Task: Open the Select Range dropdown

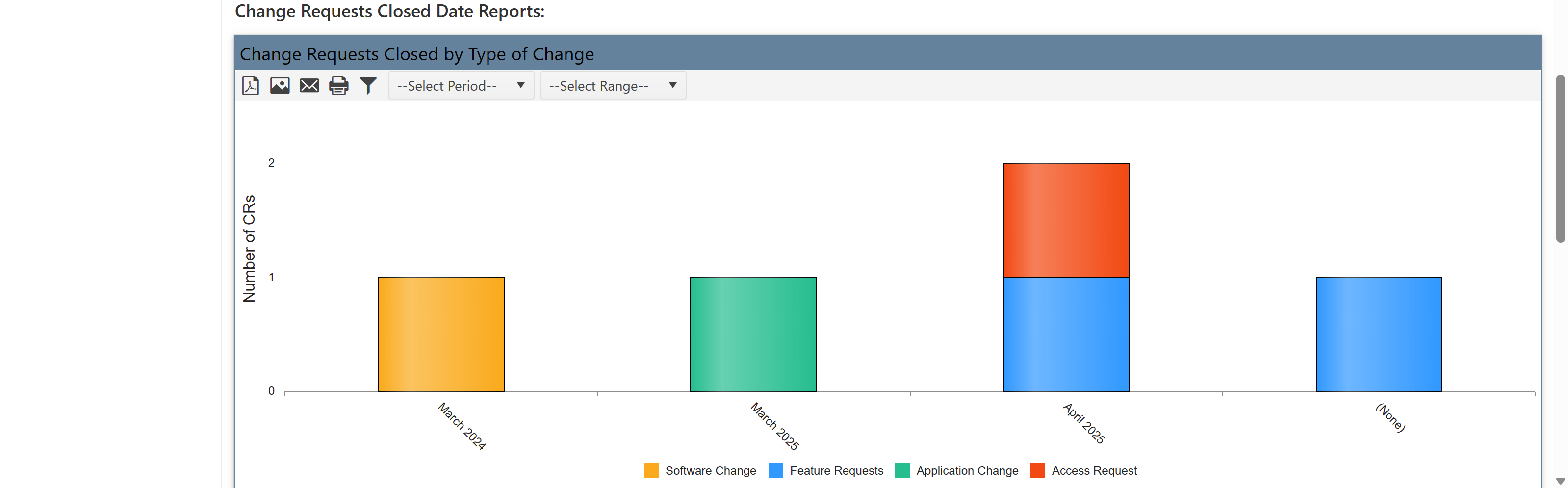Action: point(613,86)
